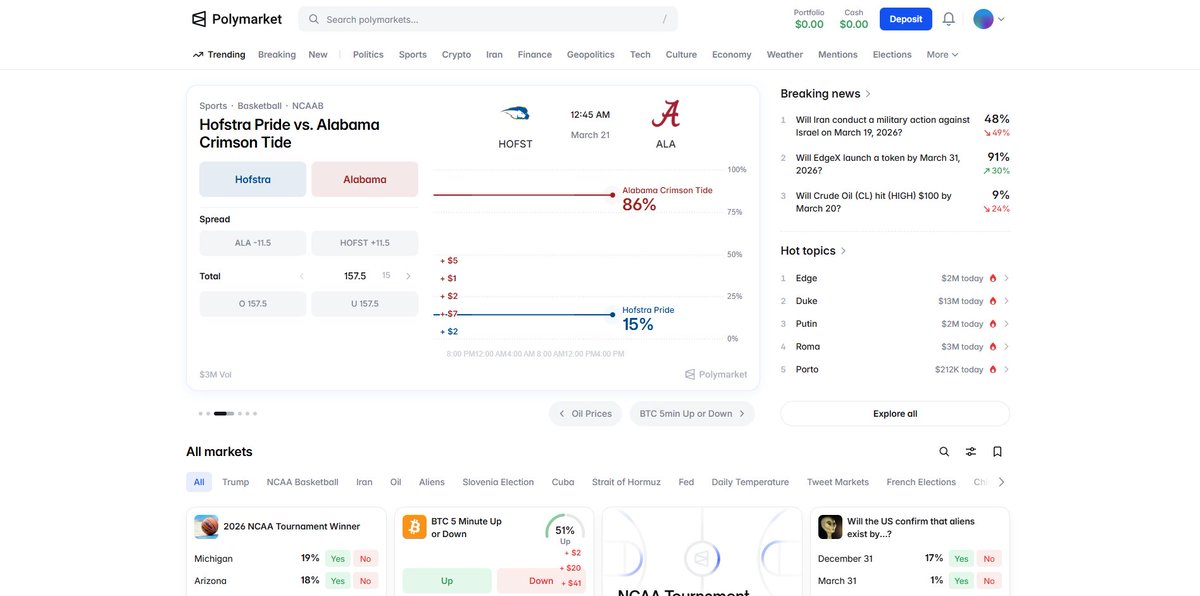Image resolution: width=1200 pixels, height=596 pixels.
Task: View Cash balance $0.00
Action: pyautogui.click(x=854, y=19)
